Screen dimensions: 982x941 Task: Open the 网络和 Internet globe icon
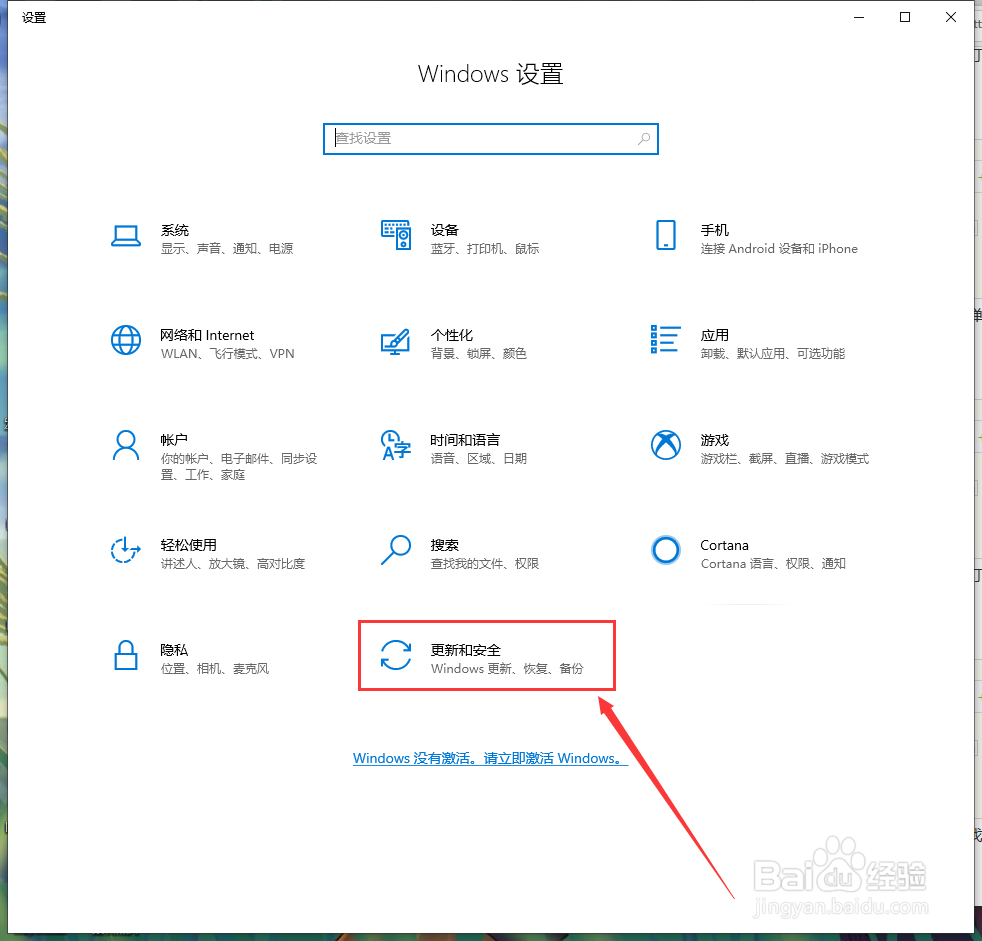tap(126, 341)
